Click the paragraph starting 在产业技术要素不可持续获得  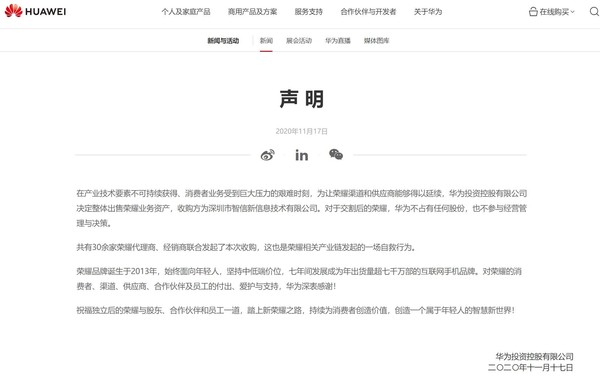302,208
